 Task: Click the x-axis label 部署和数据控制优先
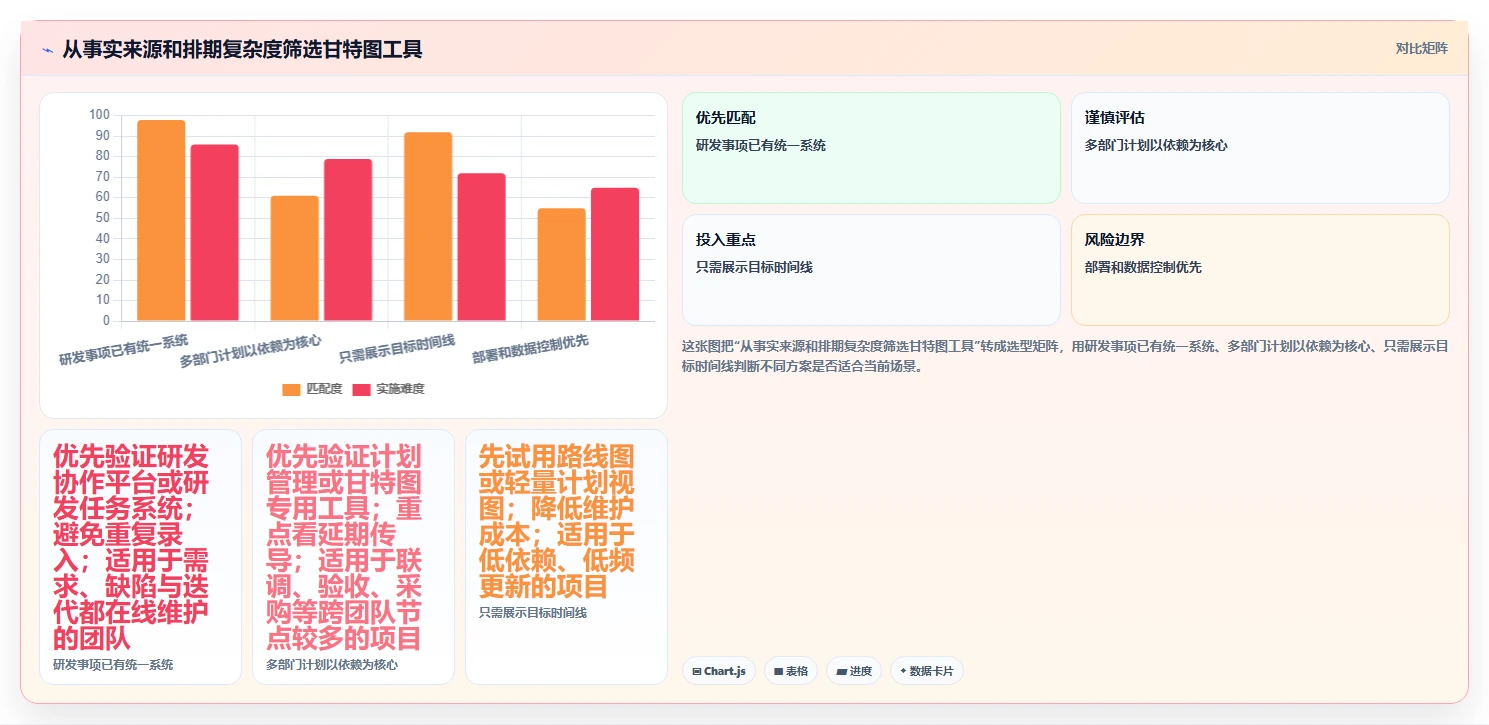coord(530,349)
